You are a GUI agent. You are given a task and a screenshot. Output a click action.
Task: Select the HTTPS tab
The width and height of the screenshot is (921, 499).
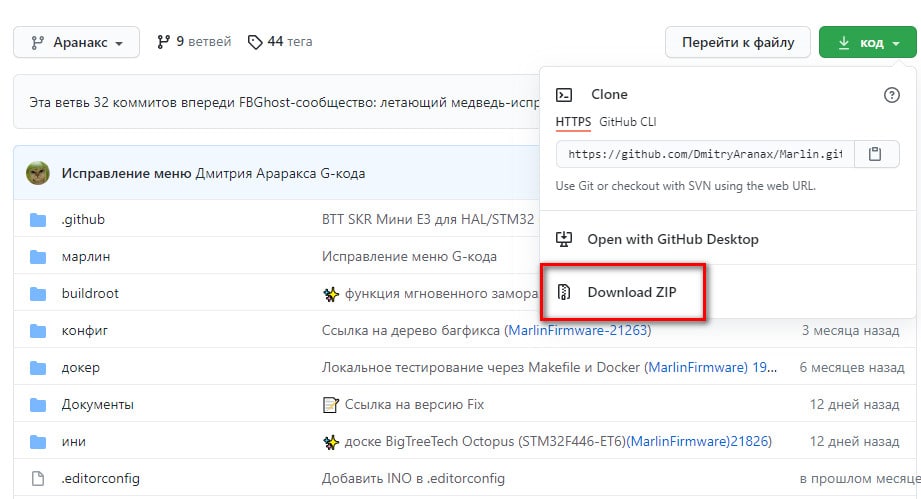[573, 122]
